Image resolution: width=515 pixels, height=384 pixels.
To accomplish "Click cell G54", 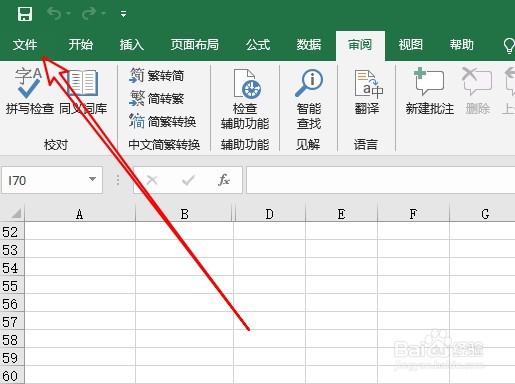I will pos(482,267).
